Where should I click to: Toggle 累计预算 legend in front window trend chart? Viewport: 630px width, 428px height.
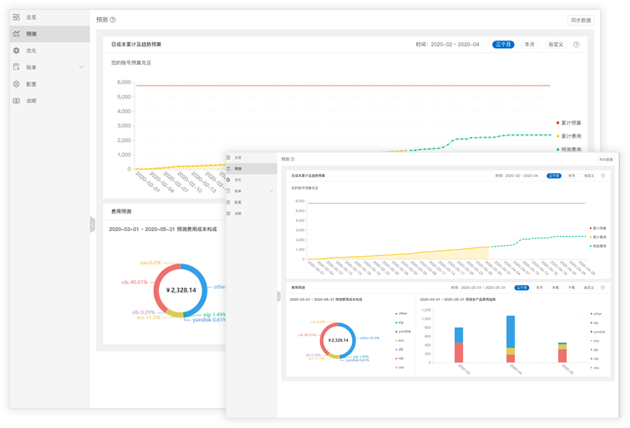(x=598, y=228)
